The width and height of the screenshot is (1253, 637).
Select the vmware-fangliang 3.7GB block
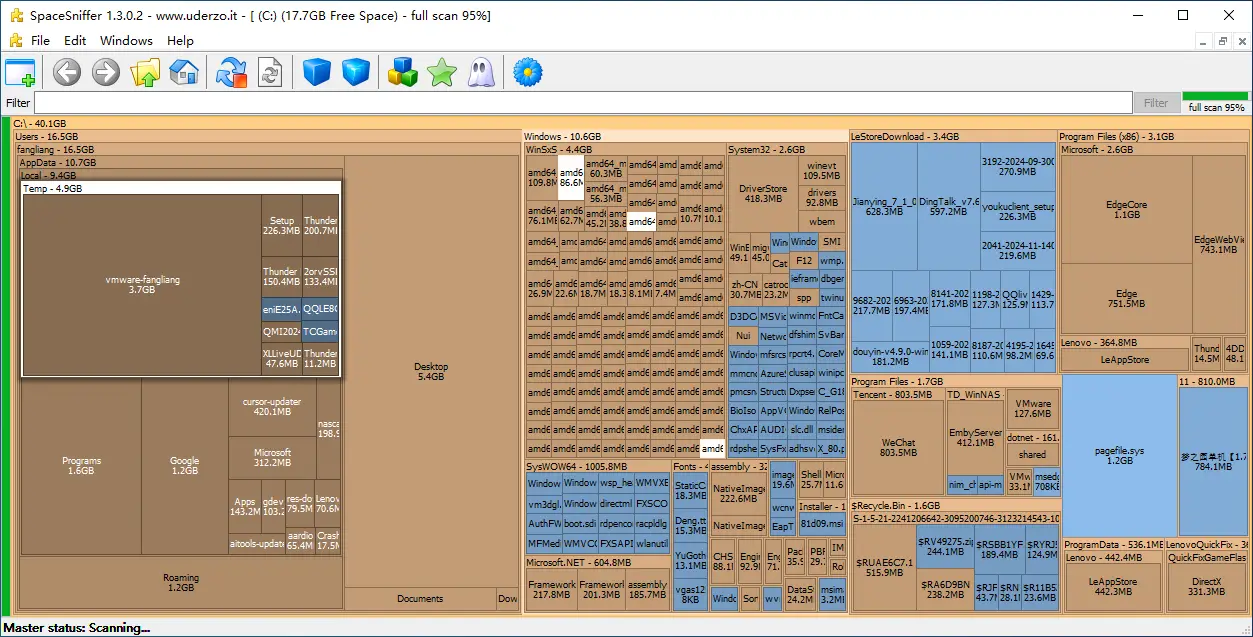tap(142, 285)
